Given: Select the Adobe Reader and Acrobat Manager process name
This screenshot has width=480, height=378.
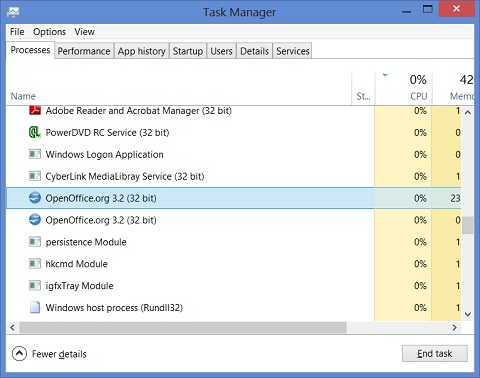Looking at the screenshot, I should click(x=138, y=110).
